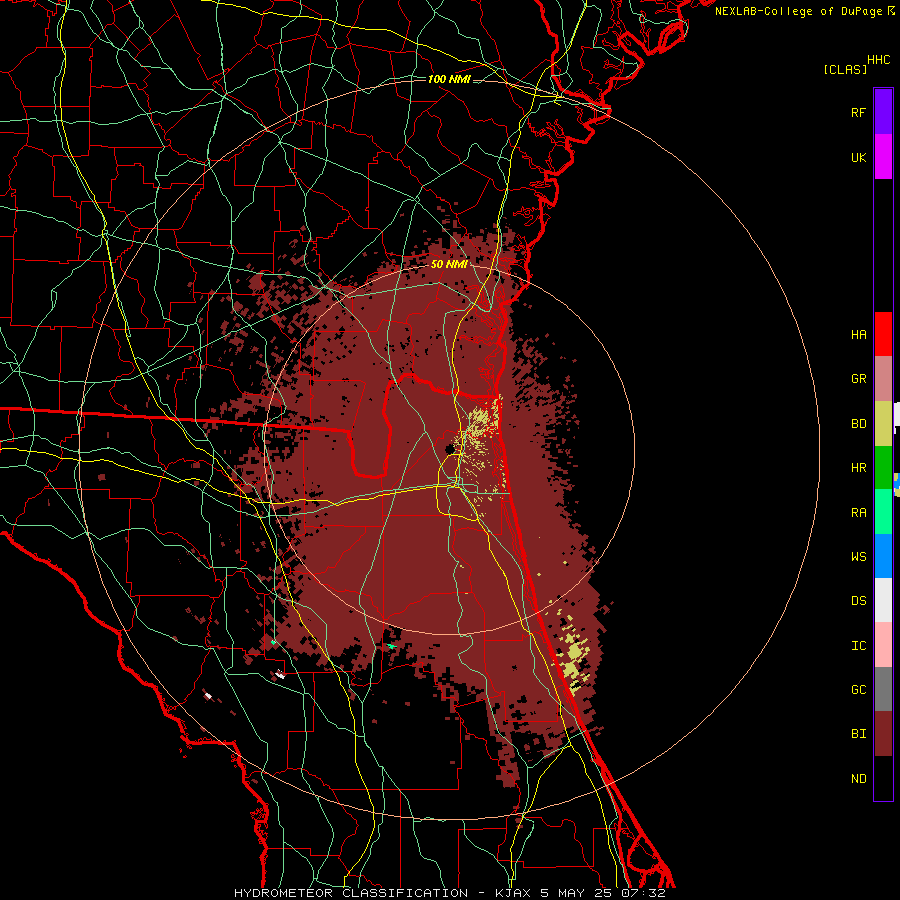Click the 'RA' legend label
The width and height of the screenshot is (900, 900).
tap(858, 513)
